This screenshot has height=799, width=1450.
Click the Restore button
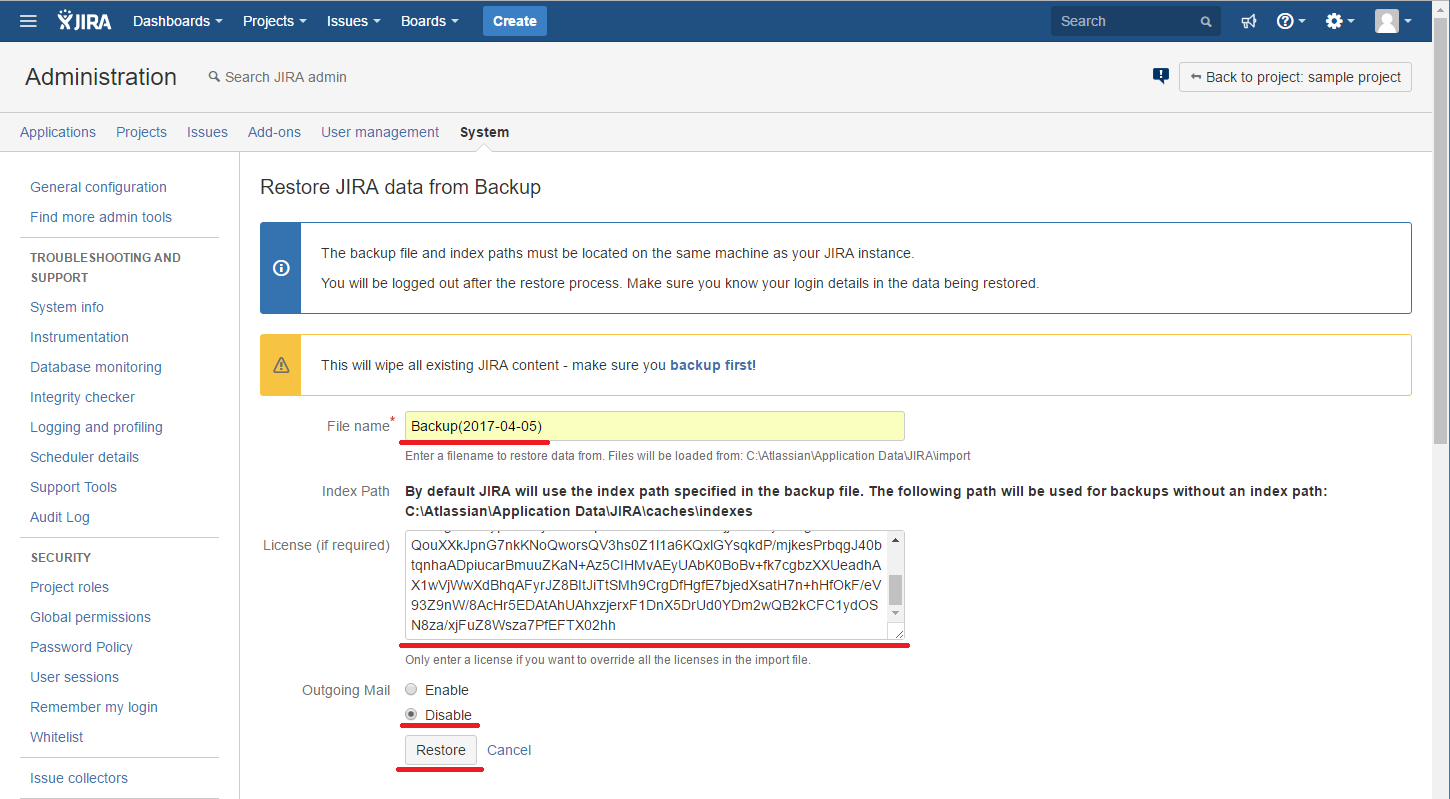441,750
